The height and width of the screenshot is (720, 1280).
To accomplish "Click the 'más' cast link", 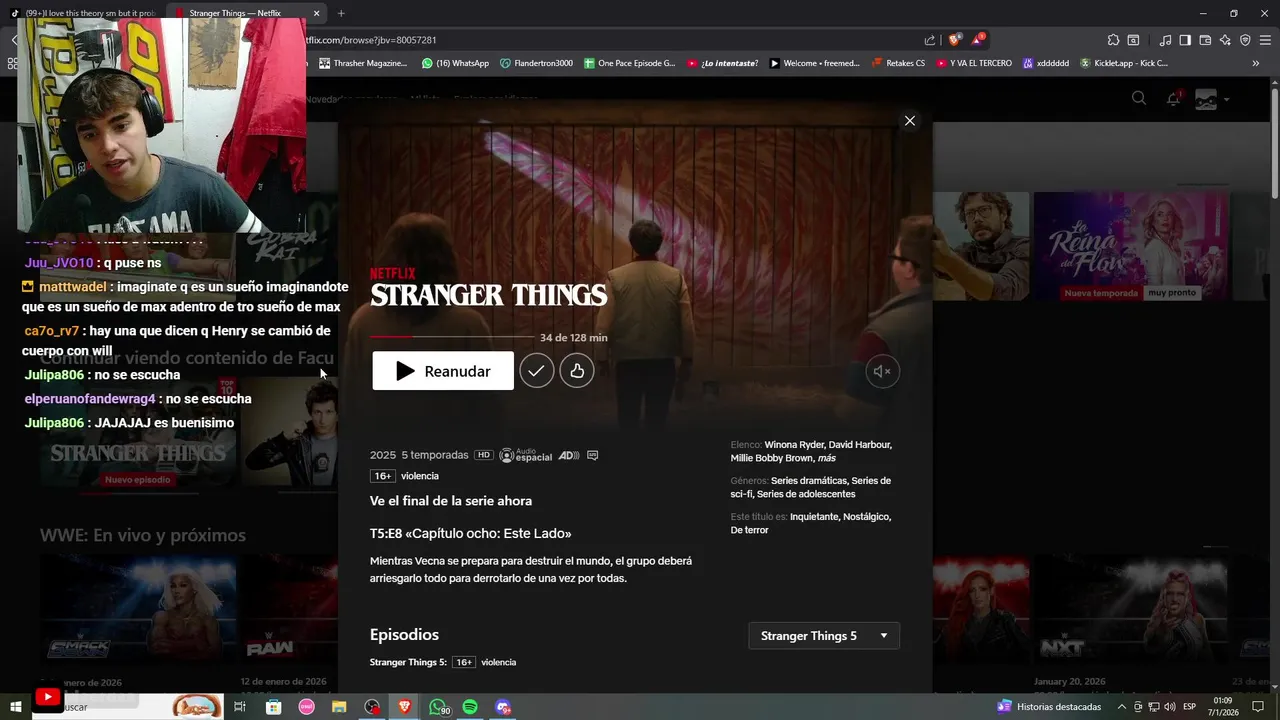I will tap(826, 458).
